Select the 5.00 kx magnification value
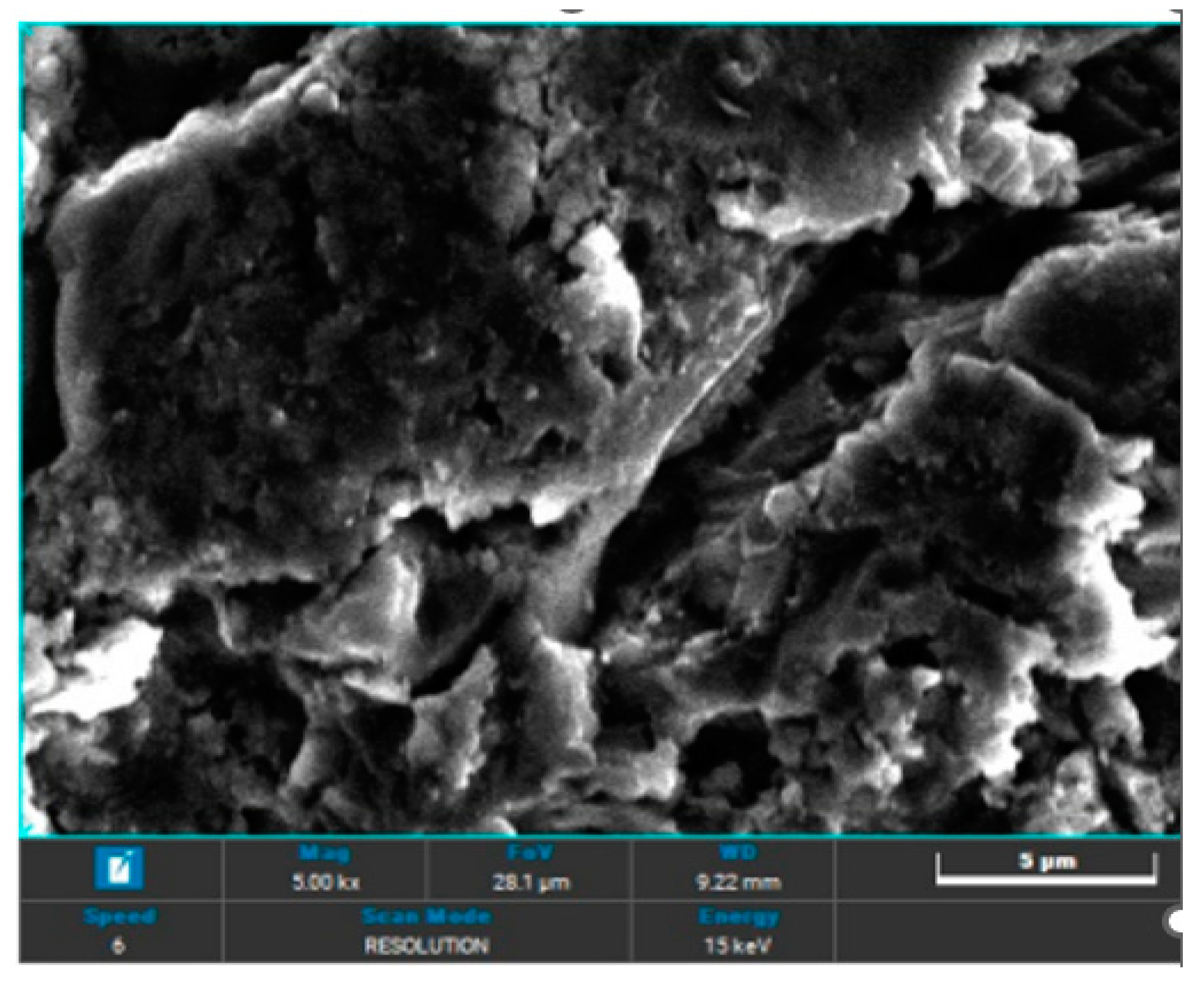The height and width of the screenshot is (986, 1204). click(325, 883)
